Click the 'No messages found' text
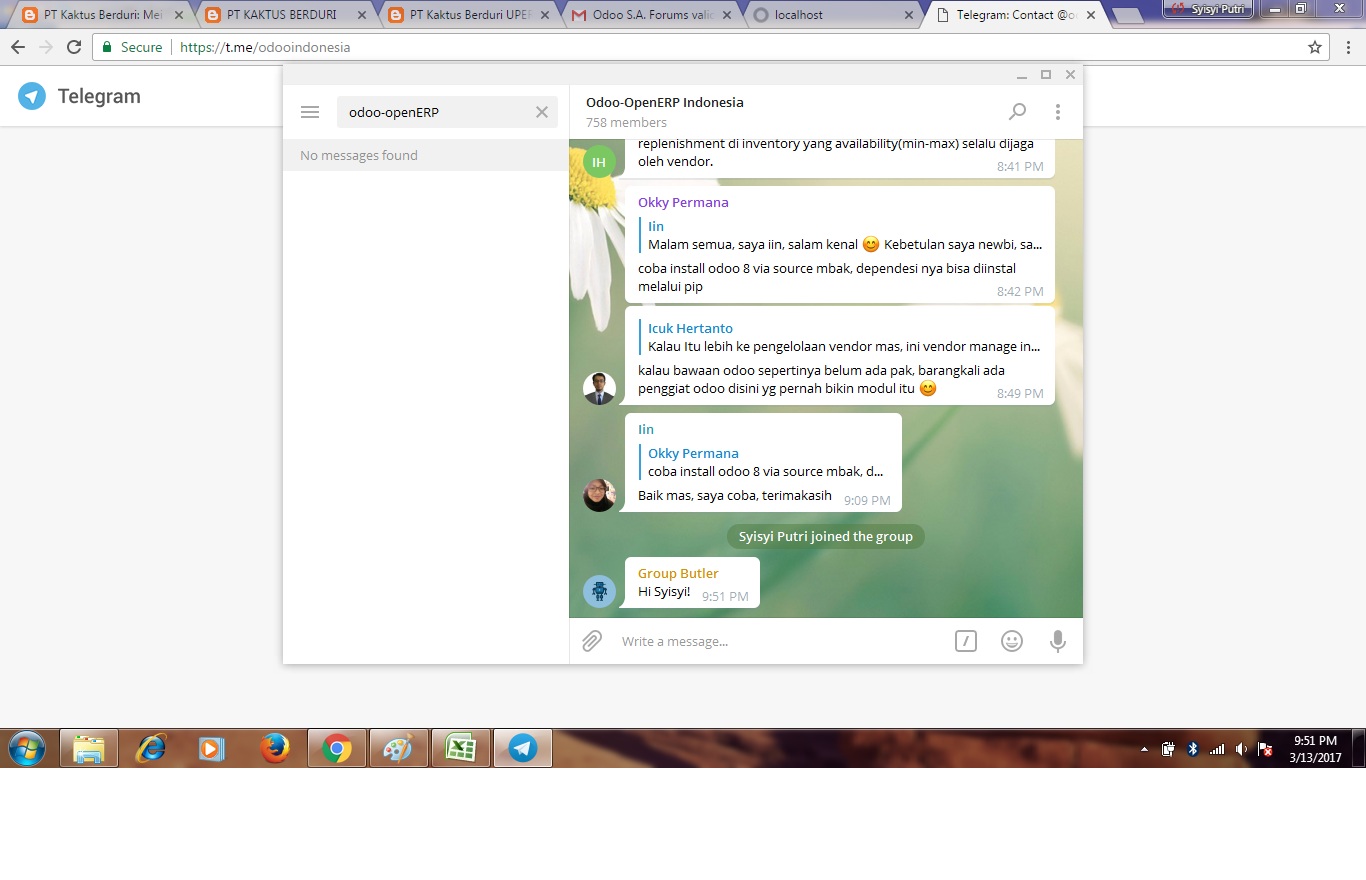The height and width of the screenshot is (880, 1366). pos(359,155)
